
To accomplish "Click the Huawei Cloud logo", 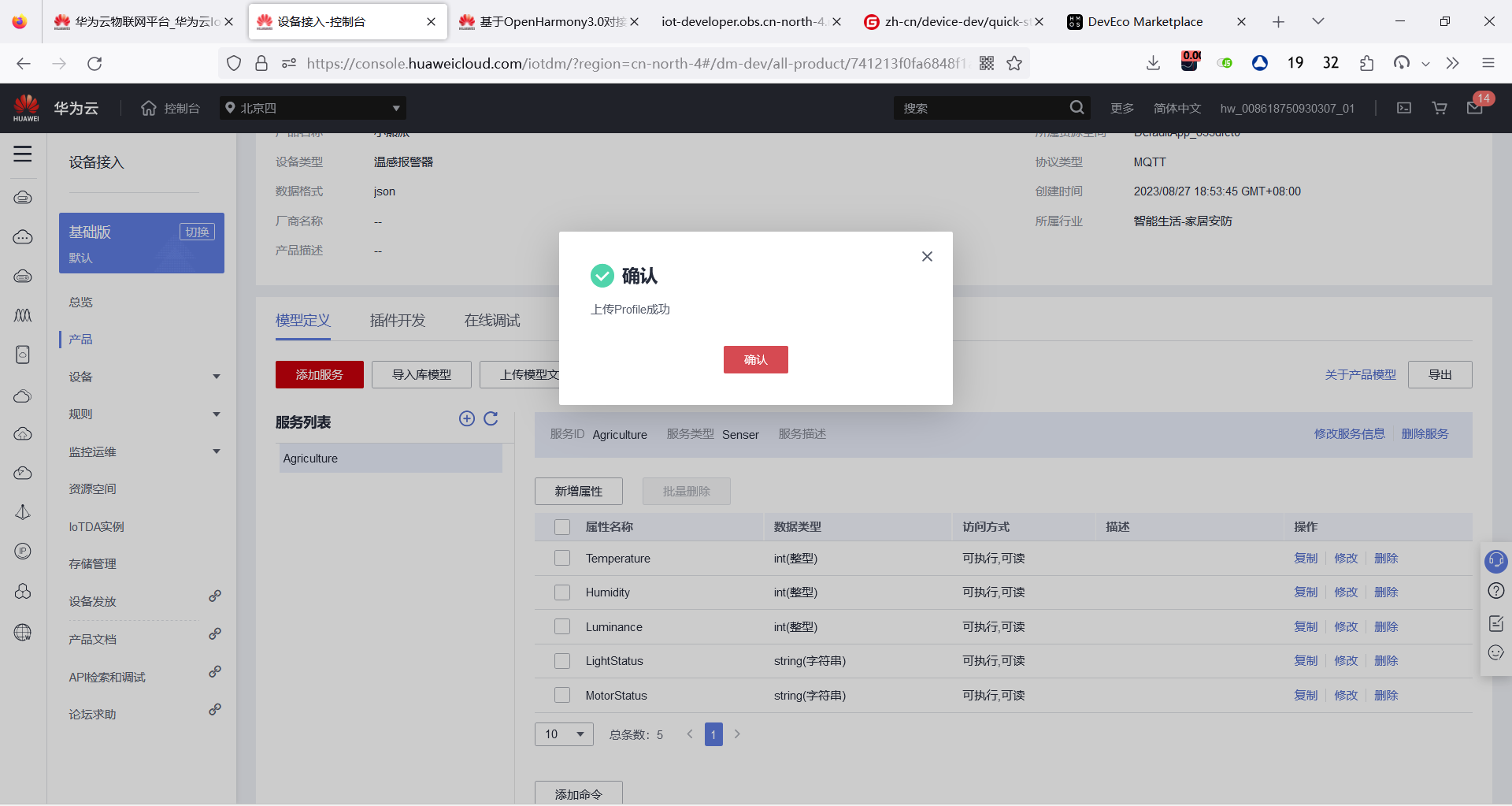I will click(26, 108).
